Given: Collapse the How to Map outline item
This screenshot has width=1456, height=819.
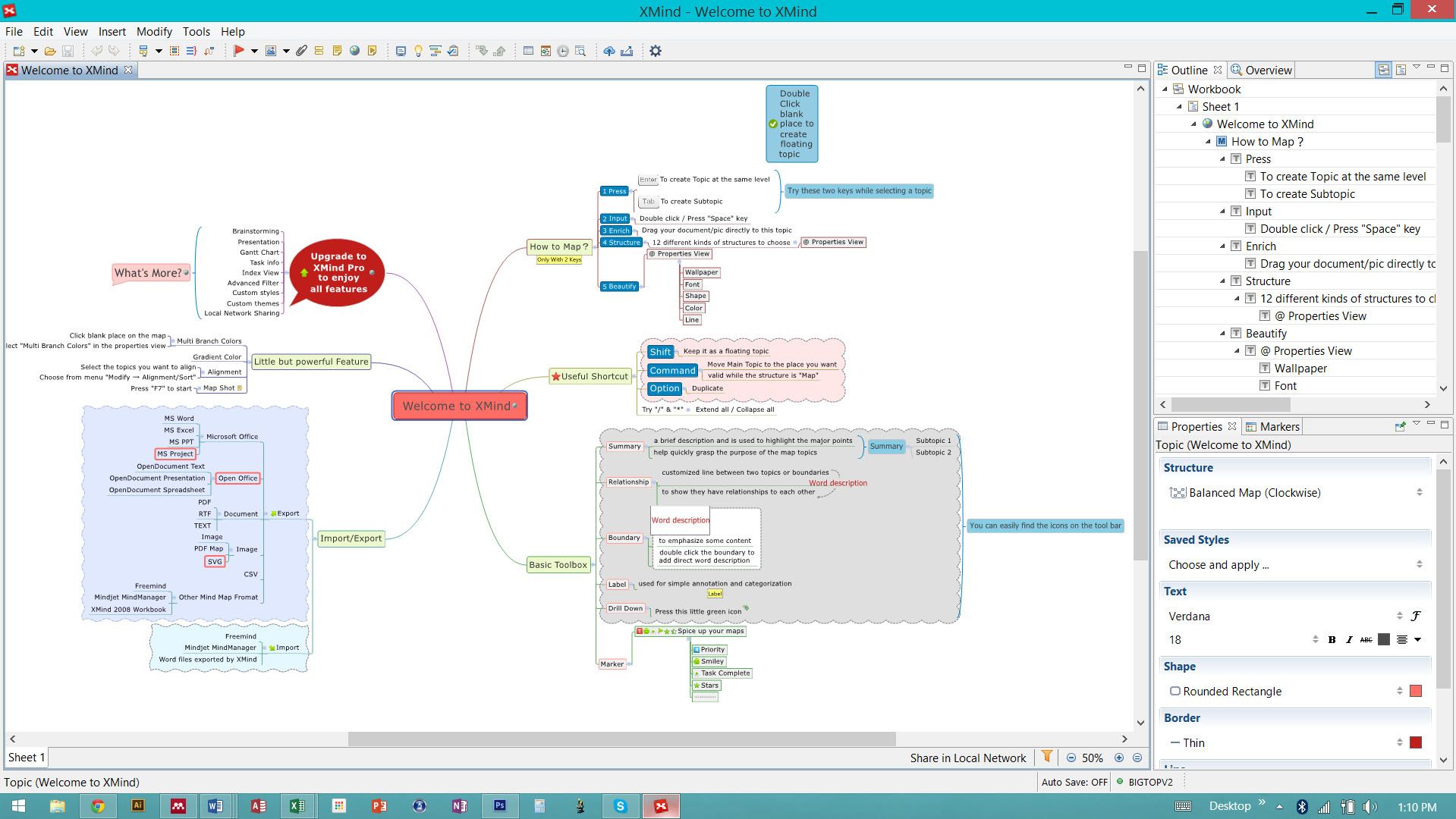Looking at the screenshot, I should (x=1208, y=141).
